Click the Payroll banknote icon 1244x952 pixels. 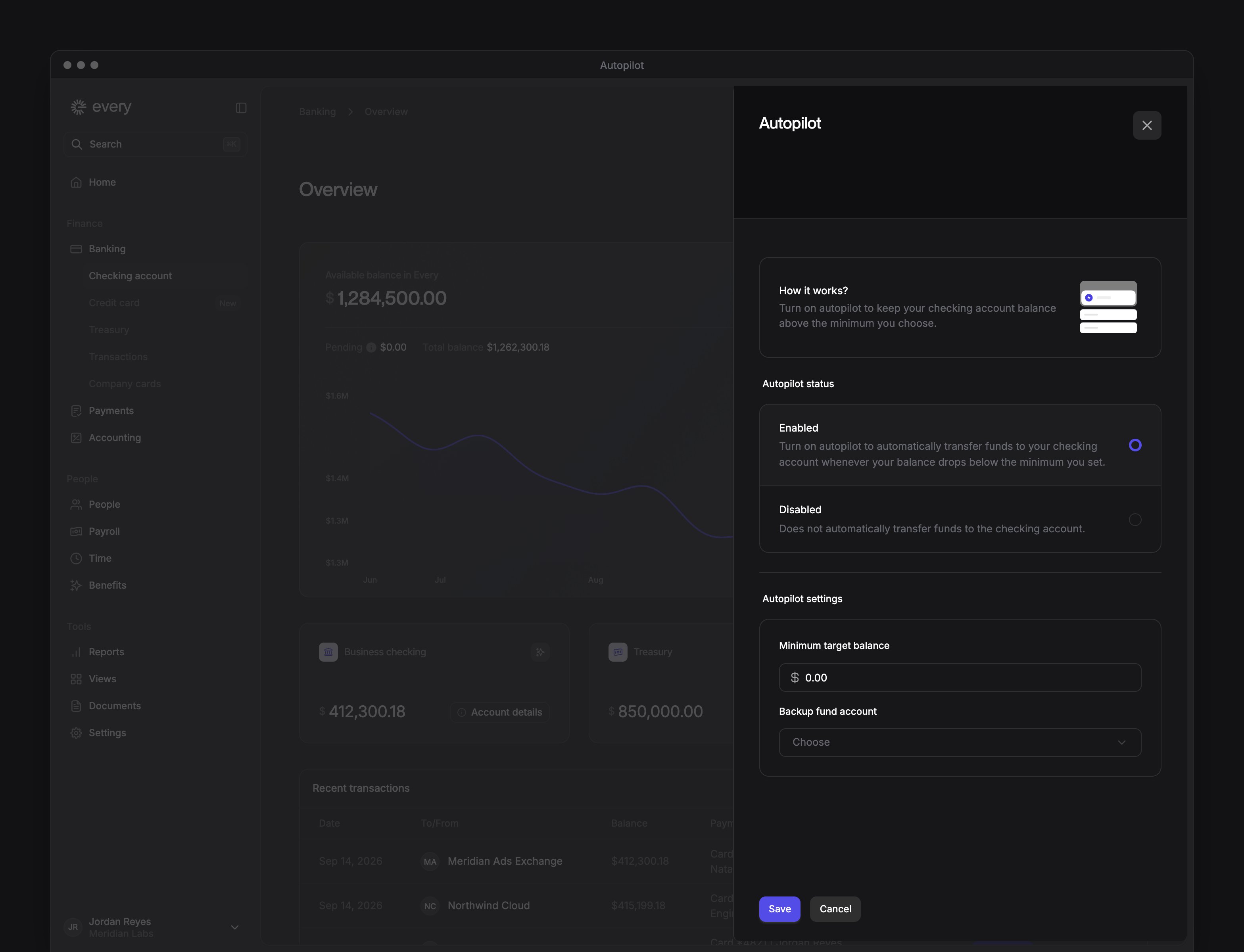76,532
